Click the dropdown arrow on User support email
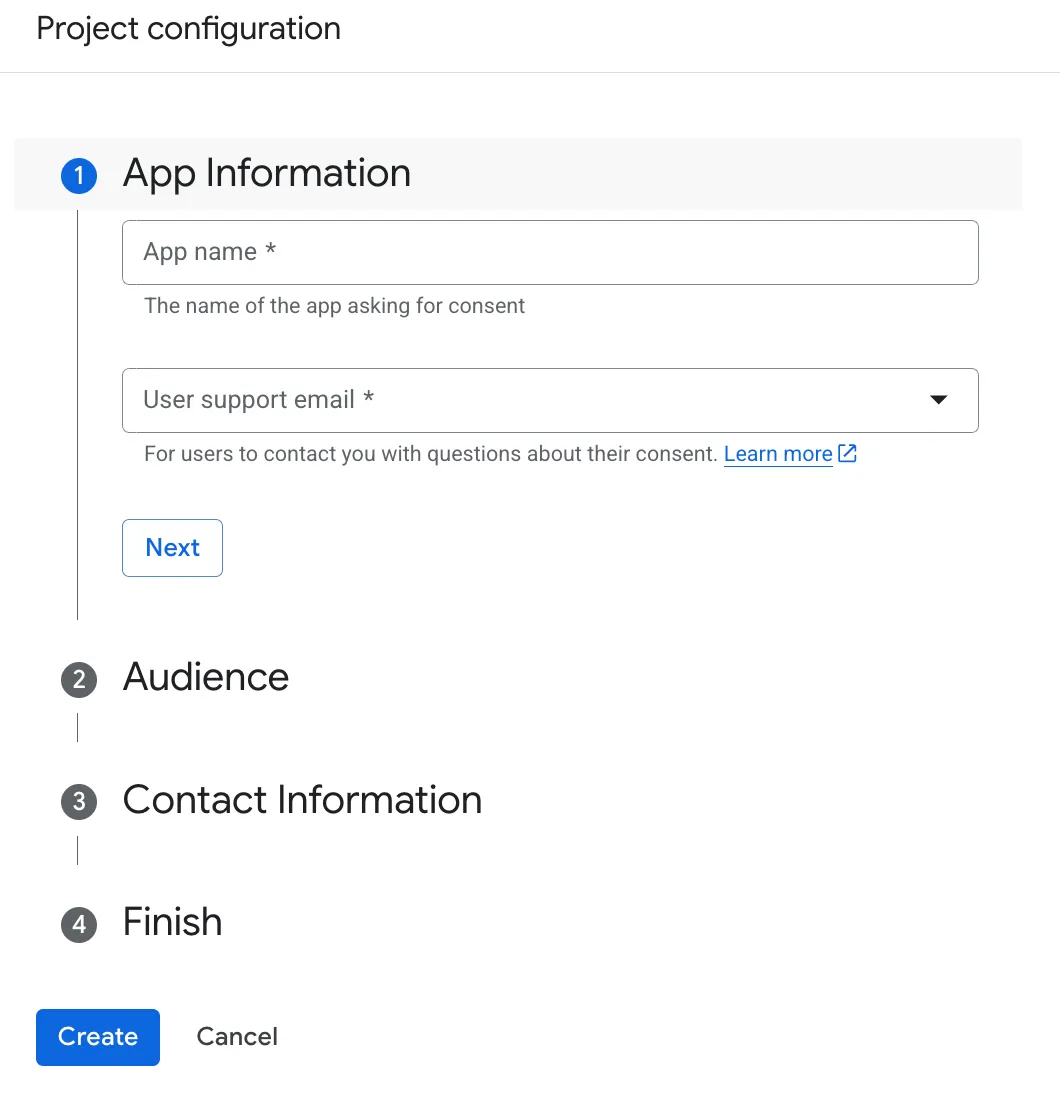 click(938, 400)
